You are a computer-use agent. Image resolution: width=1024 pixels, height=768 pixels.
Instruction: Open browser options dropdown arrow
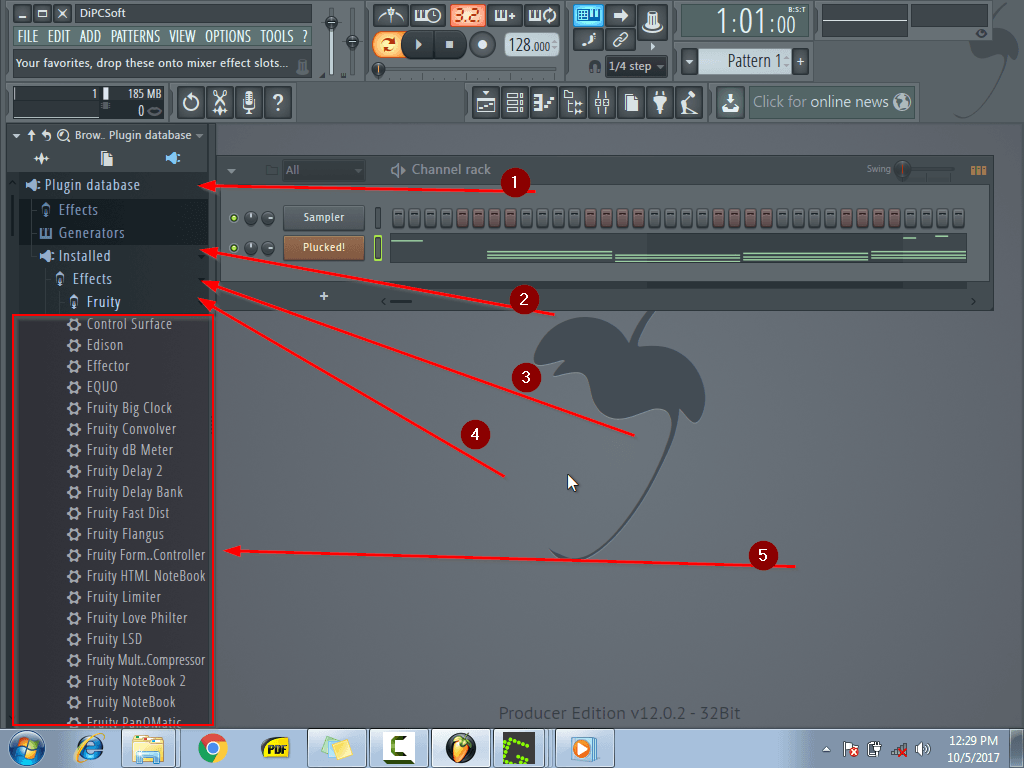pos(16,136)
